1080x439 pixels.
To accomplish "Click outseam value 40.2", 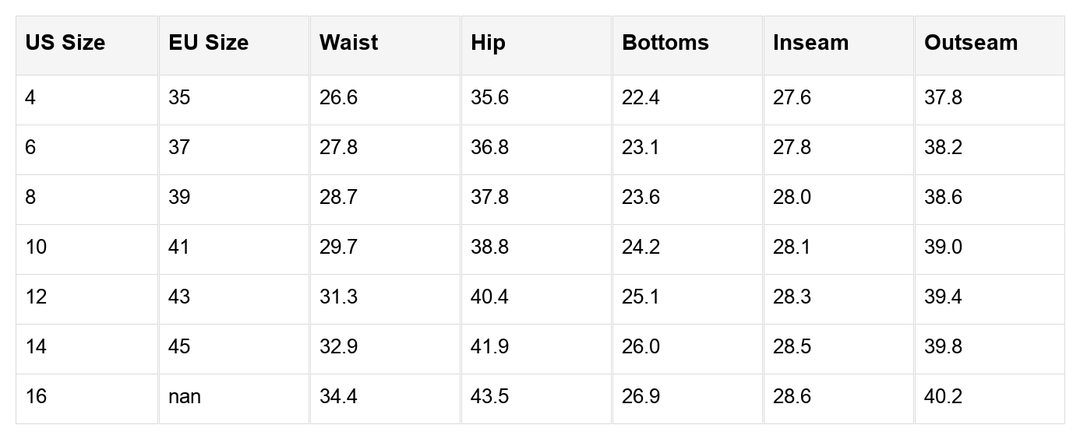I will point(943,397).
